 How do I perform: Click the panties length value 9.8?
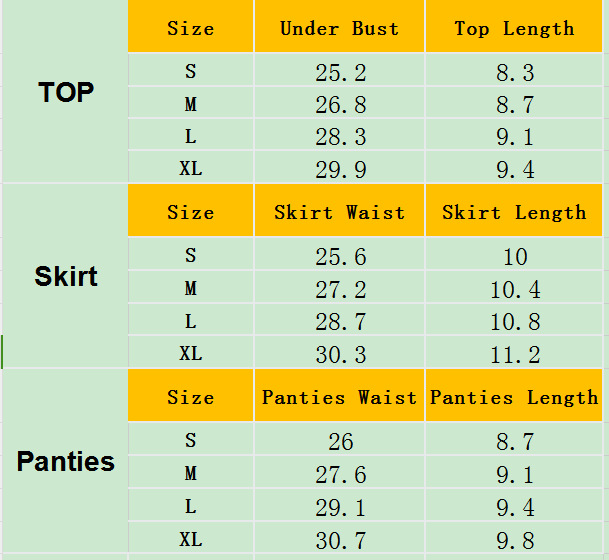pyautogui.click(x=514, y=540)
